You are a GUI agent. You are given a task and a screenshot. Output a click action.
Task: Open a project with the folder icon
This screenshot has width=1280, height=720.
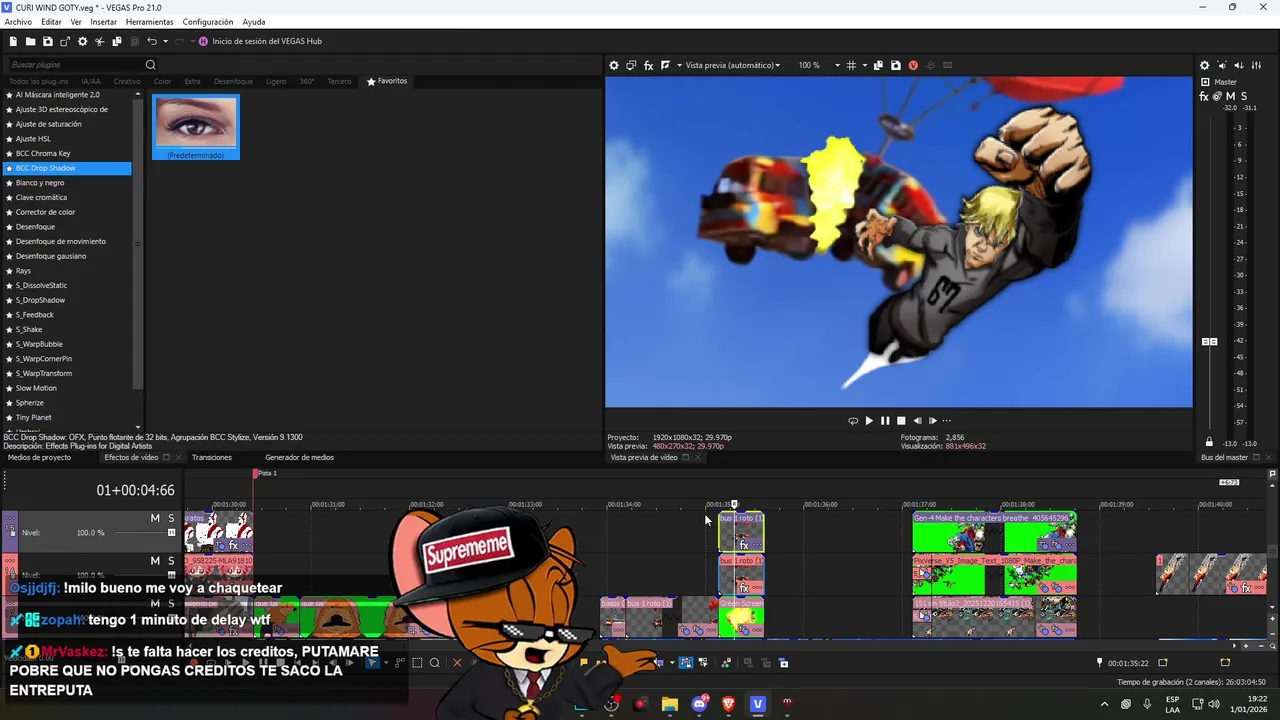pyautogui.click(x=30, y=41)
